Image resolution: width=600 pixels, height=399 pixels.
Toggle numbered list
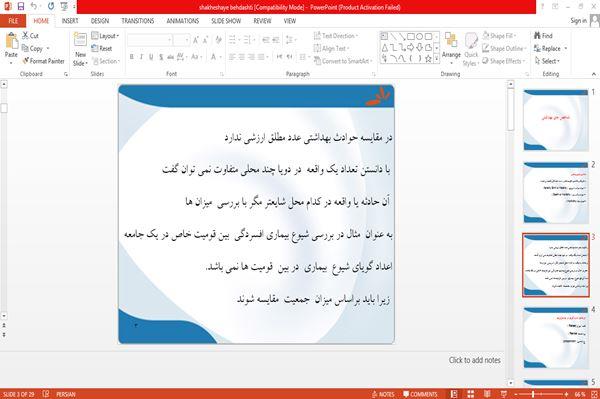[247, 40]
